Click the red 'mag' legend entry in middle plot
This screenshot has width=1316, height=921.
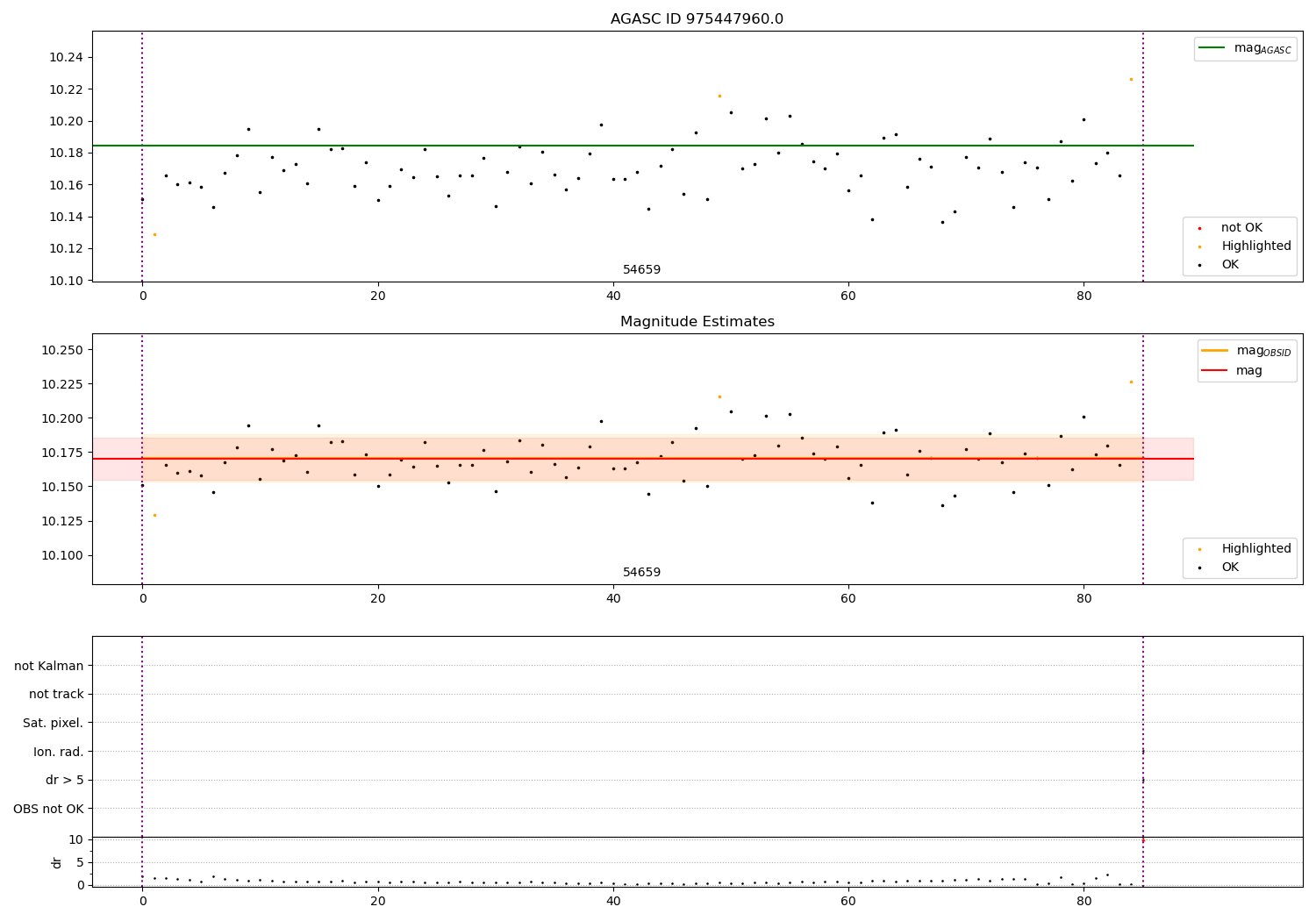[x=1232, y=370]
